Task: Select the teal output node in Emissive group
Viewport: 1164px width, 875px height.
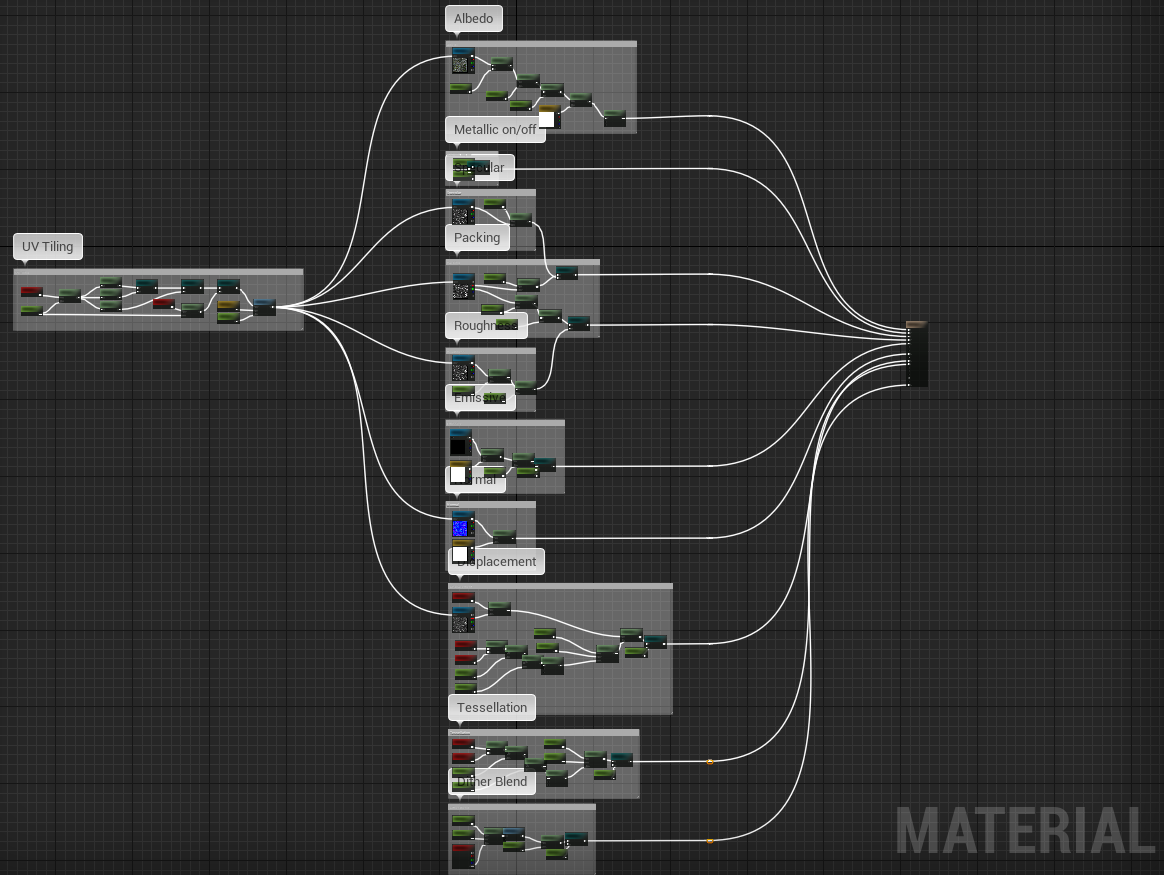Action: [x=544, y=465]
